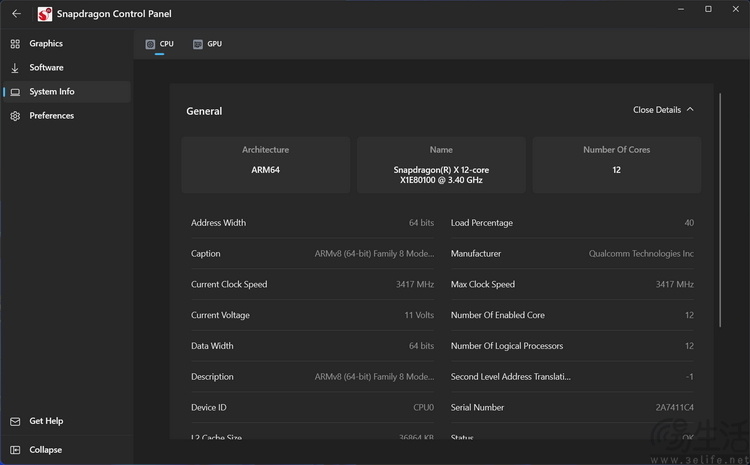
Task: Switch to the GPU tab
Action: (x=214, y=44)
